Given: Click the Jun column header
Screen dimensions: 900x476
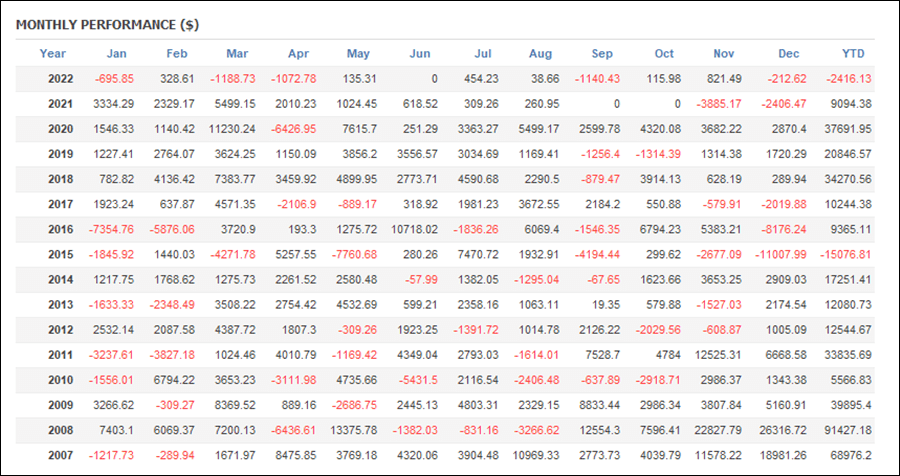Looking at the screenshot, I should pos(420,53).
